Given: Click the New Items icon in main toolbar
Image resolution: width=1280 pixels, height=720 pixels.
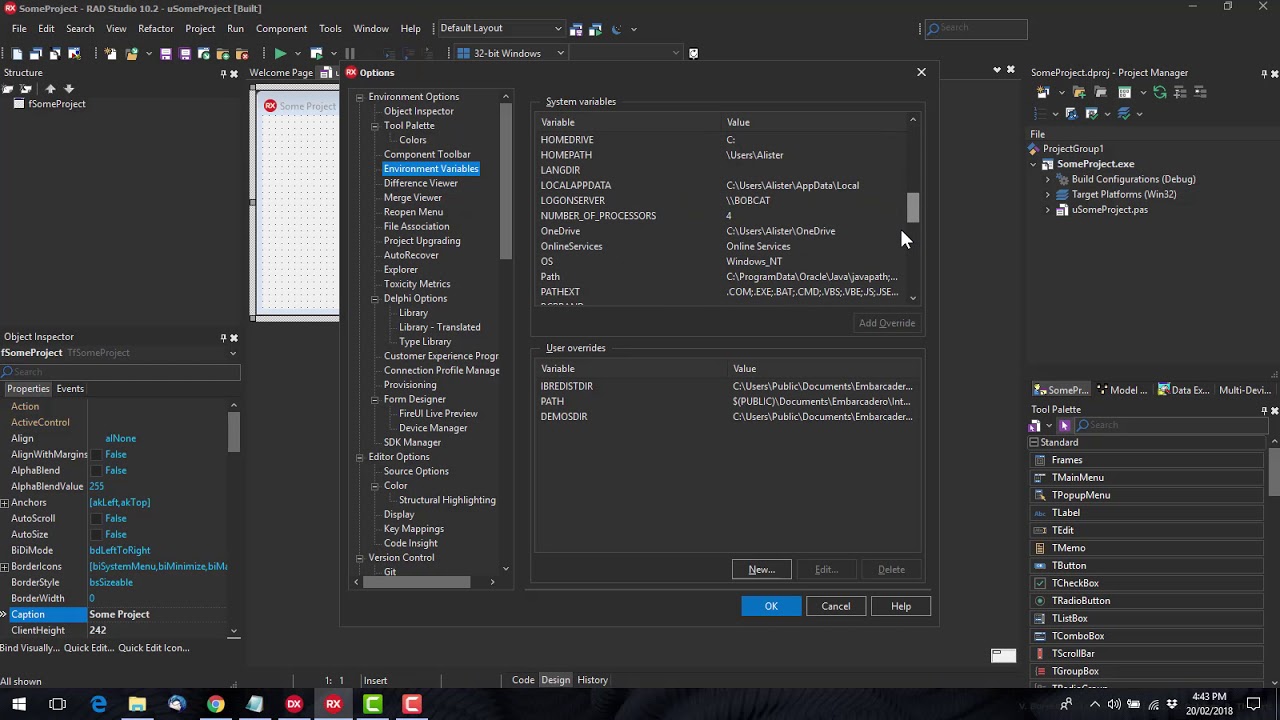Looking at the screenshot, I should pyautogui.click(x=110, y=53).
